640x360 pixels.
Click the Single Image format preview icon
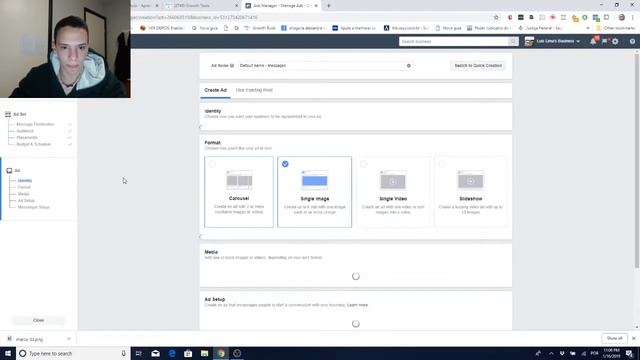point(315,180)
